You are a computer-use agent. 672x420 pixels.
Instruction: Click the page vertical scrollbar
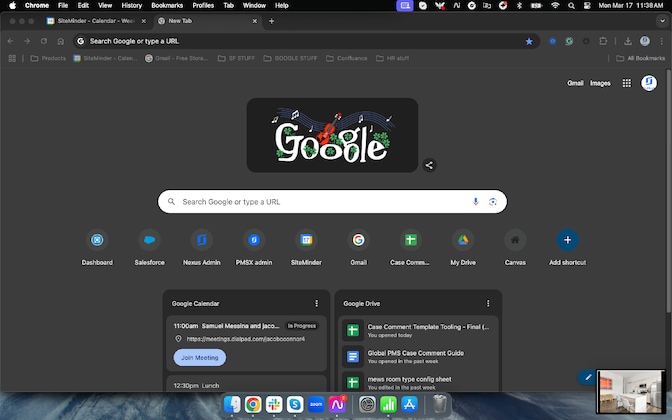coord(668,191)
